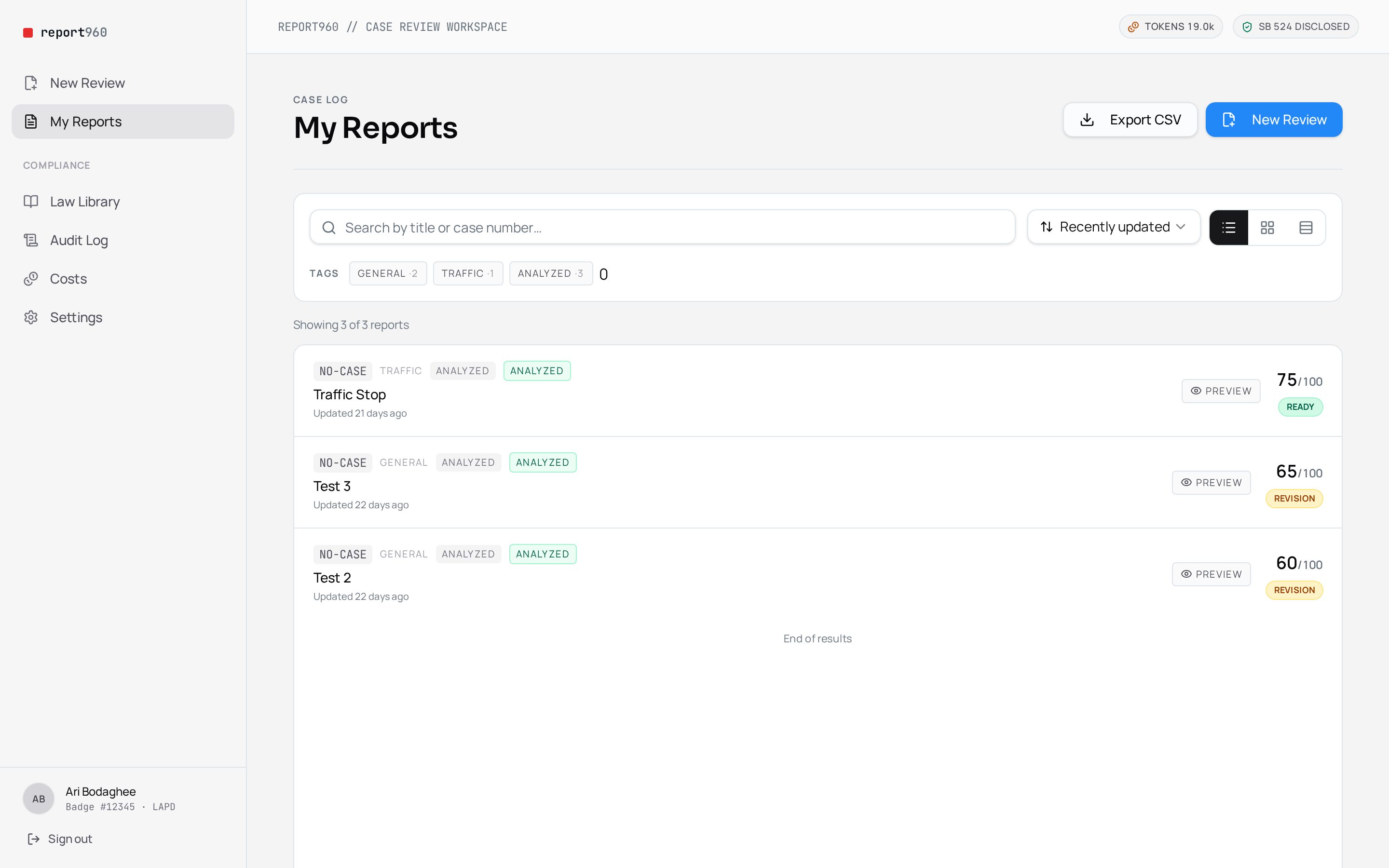
Task: Open the Test 3 report title
Action: 332,486
